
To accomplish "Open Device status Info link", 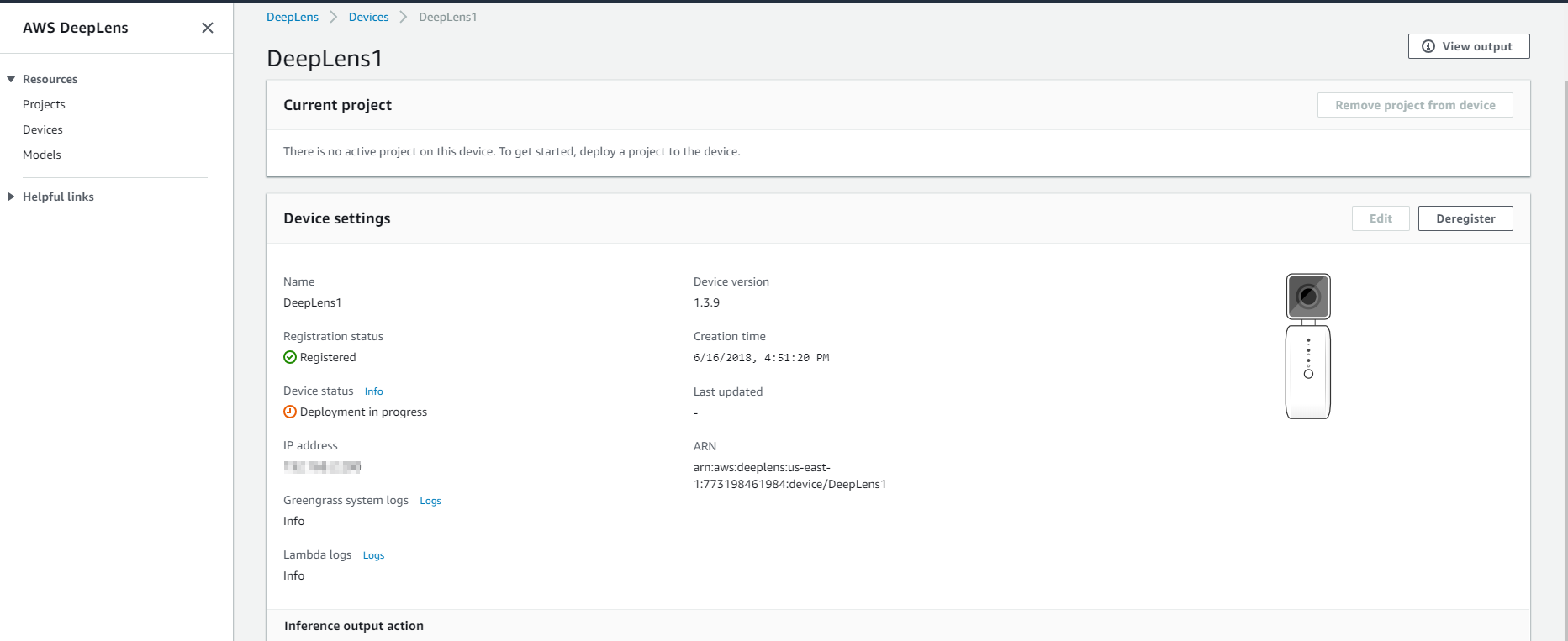I will (373, 391).
